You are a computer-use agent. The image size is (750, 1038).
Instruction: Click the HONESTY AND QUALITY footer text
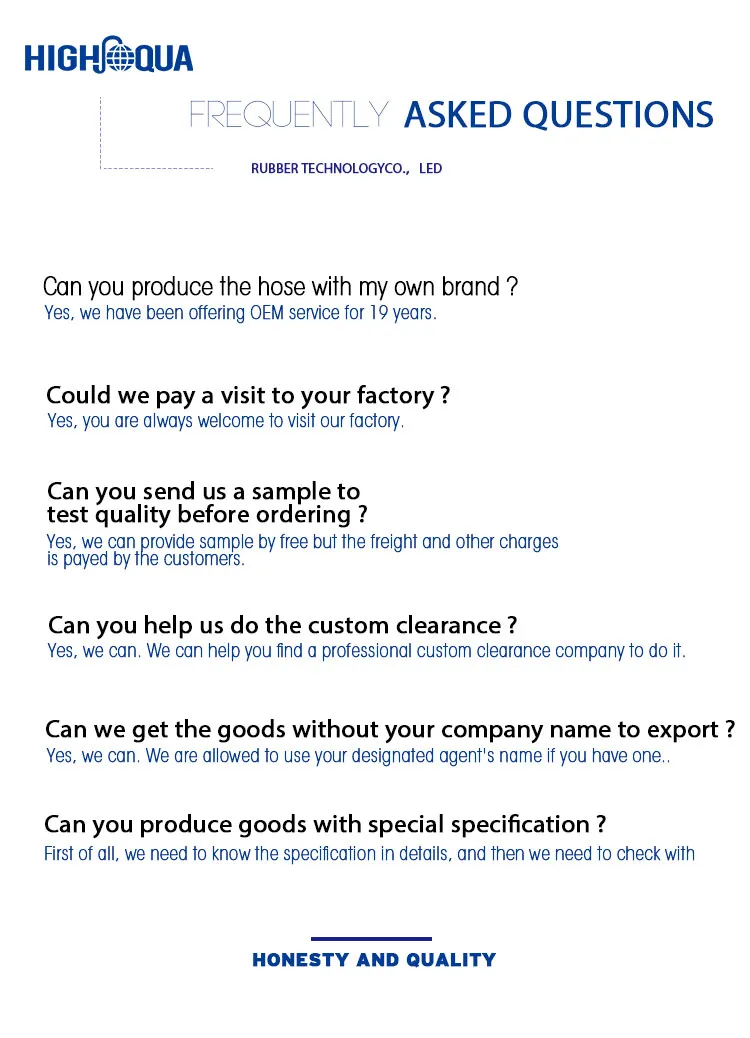(x=374, y=960)
